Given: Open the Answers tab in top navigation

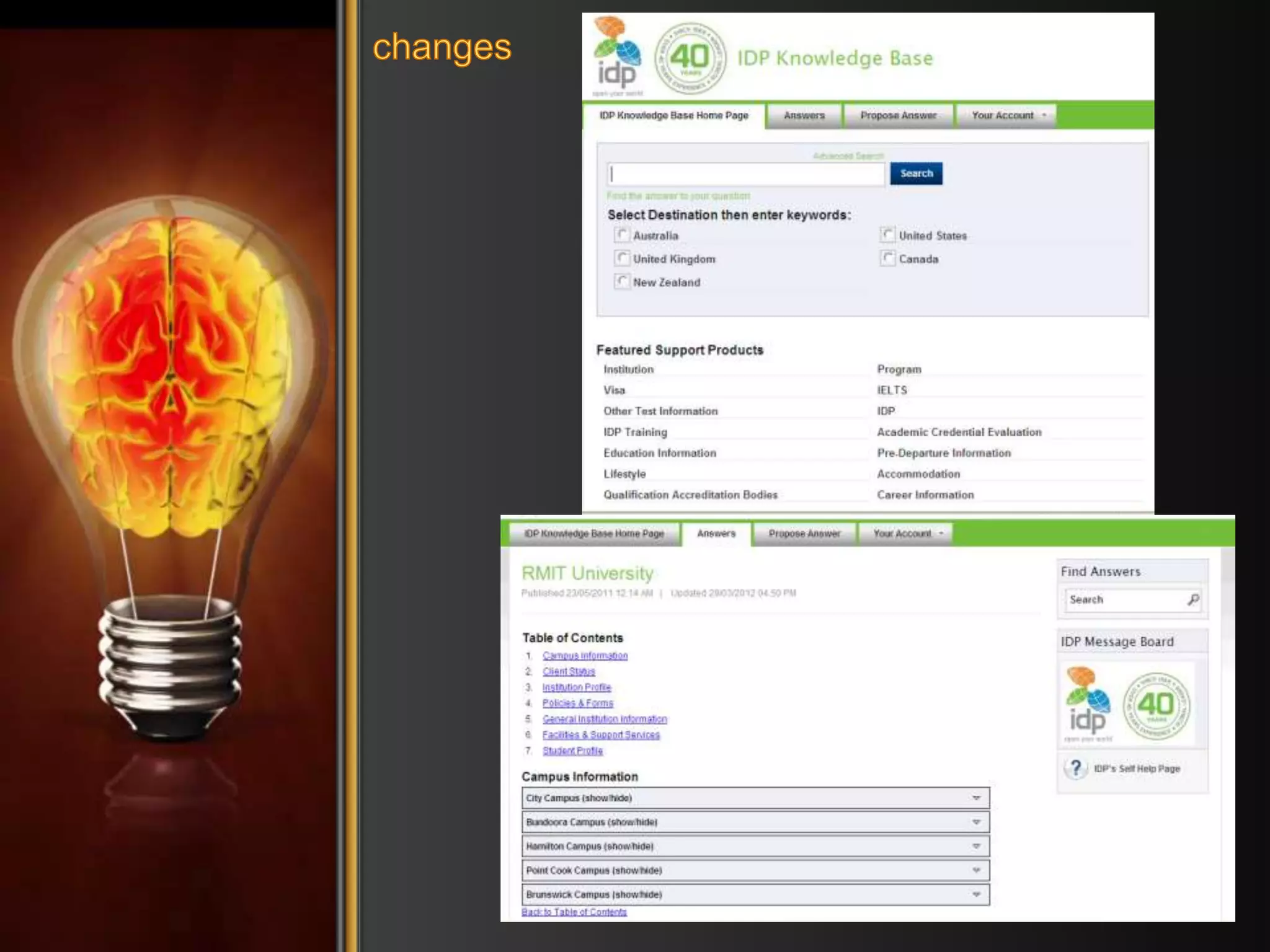Looking at the screenshot, I should coord(804,116).
